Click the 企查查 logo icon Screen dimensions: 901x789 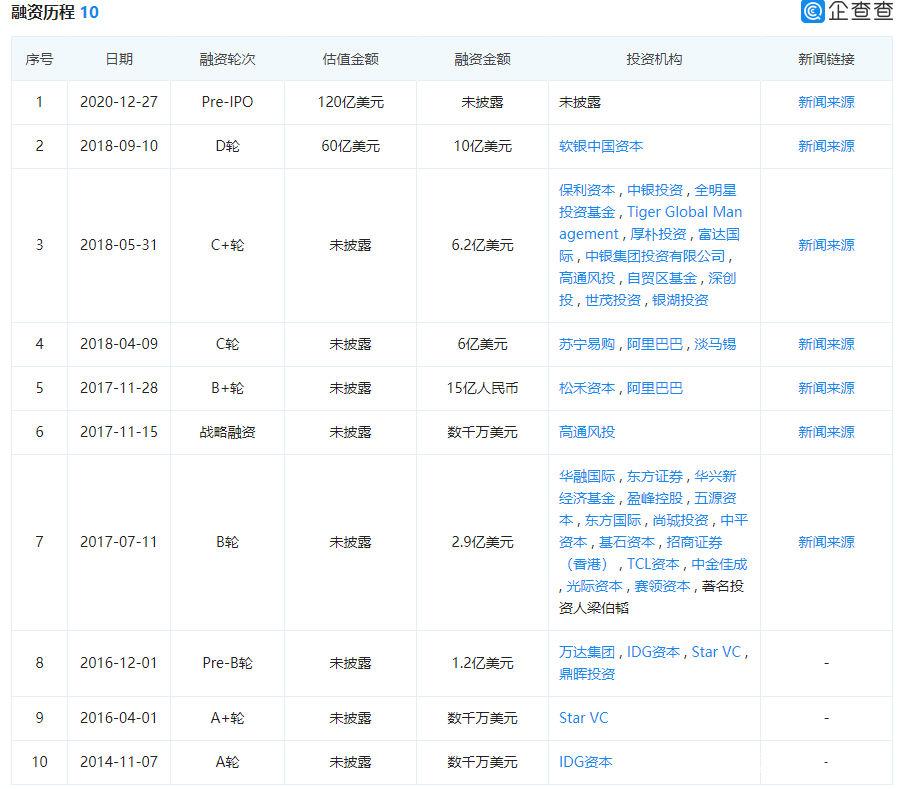click(x=813, y=12)
